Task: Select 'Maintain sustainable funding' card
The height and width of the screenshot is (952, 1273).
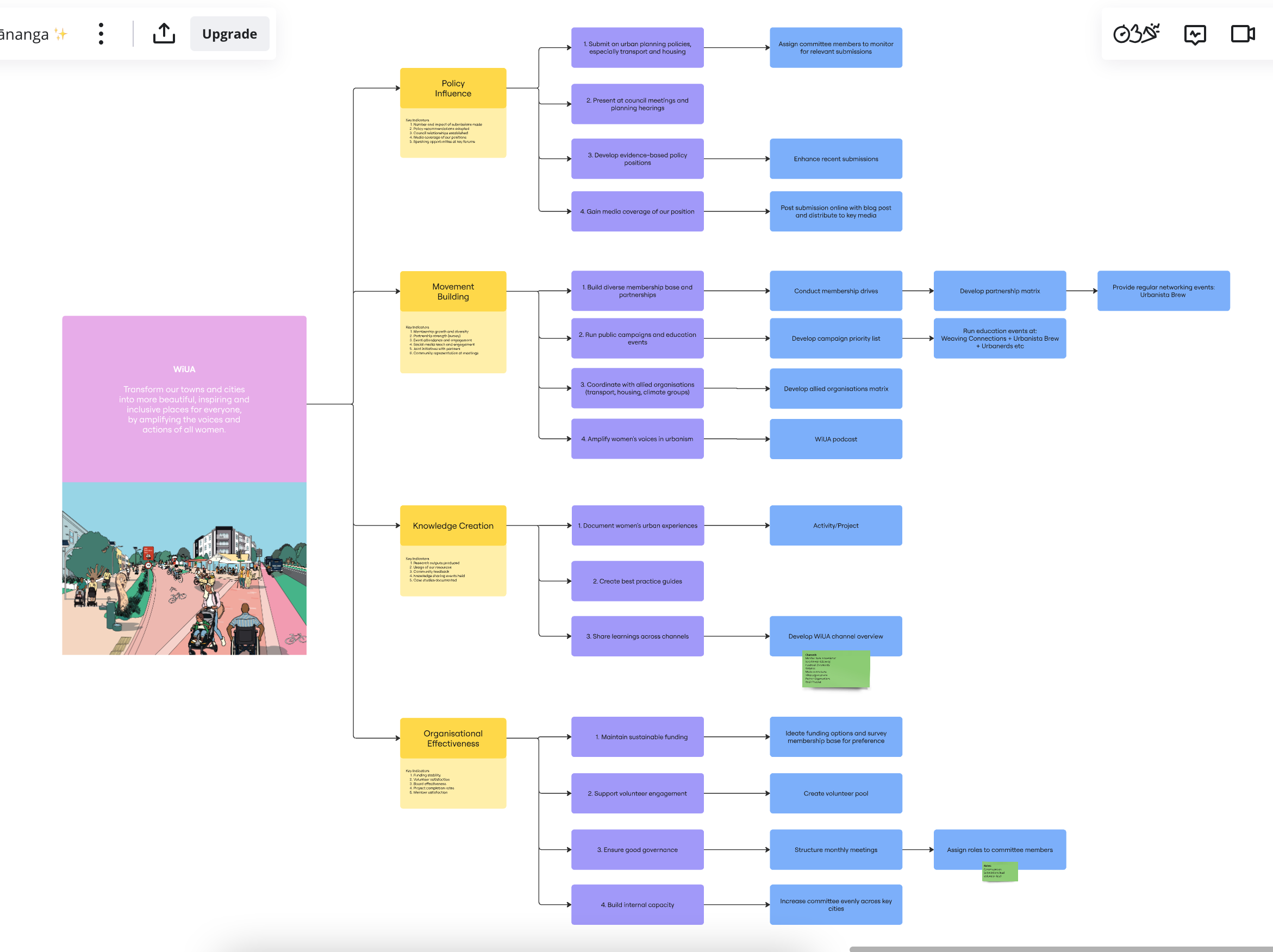Action: pyautogui.click(x=637, y=737)
